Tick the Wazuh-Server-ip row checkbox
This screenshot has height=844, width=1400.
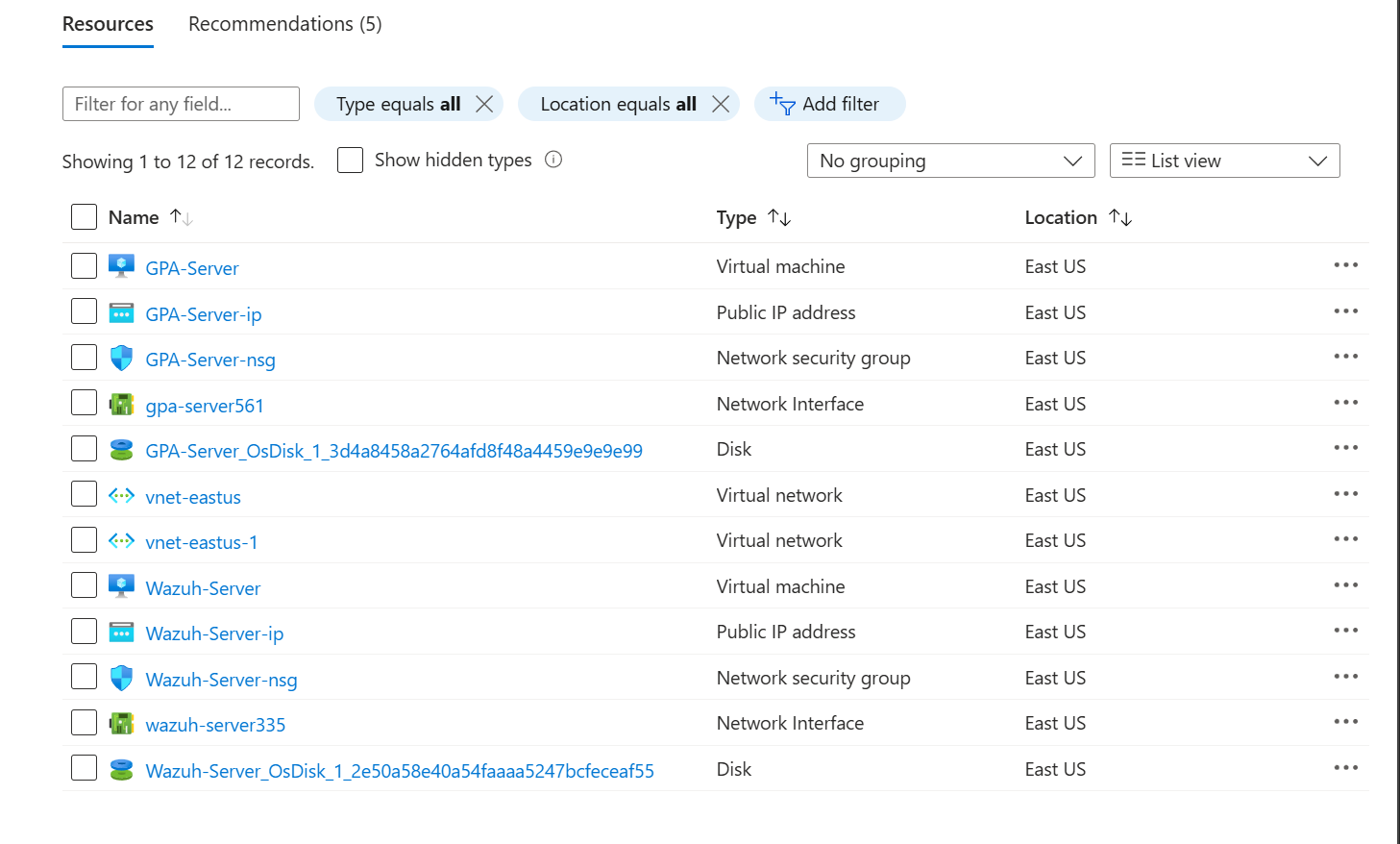(85, 632)
